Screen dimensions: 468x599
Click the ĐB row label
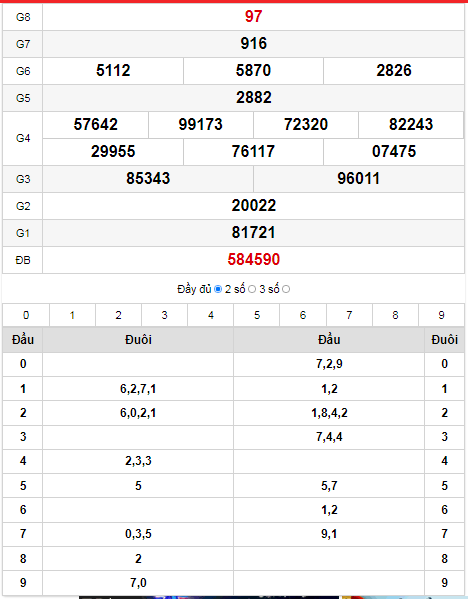click(23, 261)
